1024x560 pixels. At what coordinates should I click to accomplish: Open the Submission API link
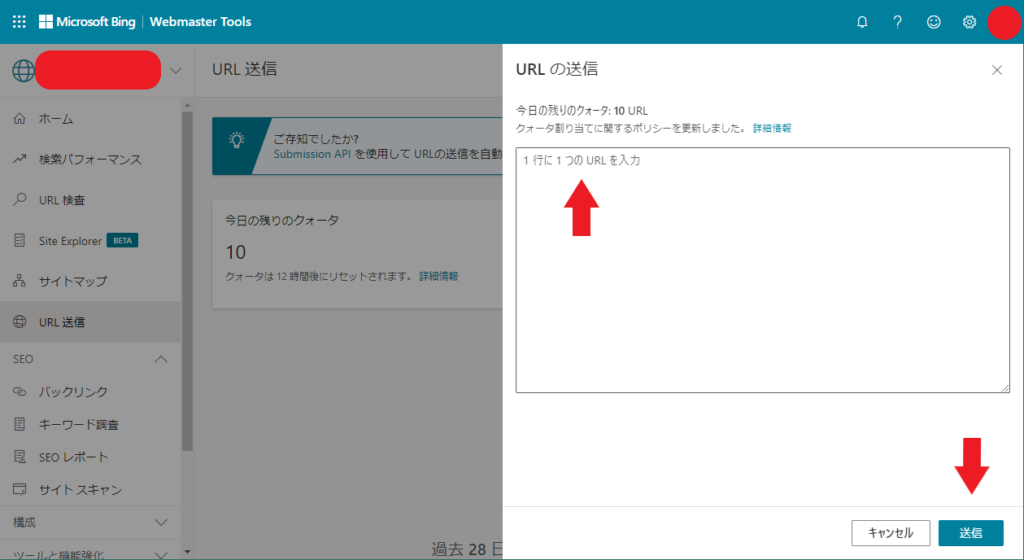[312, 154]
